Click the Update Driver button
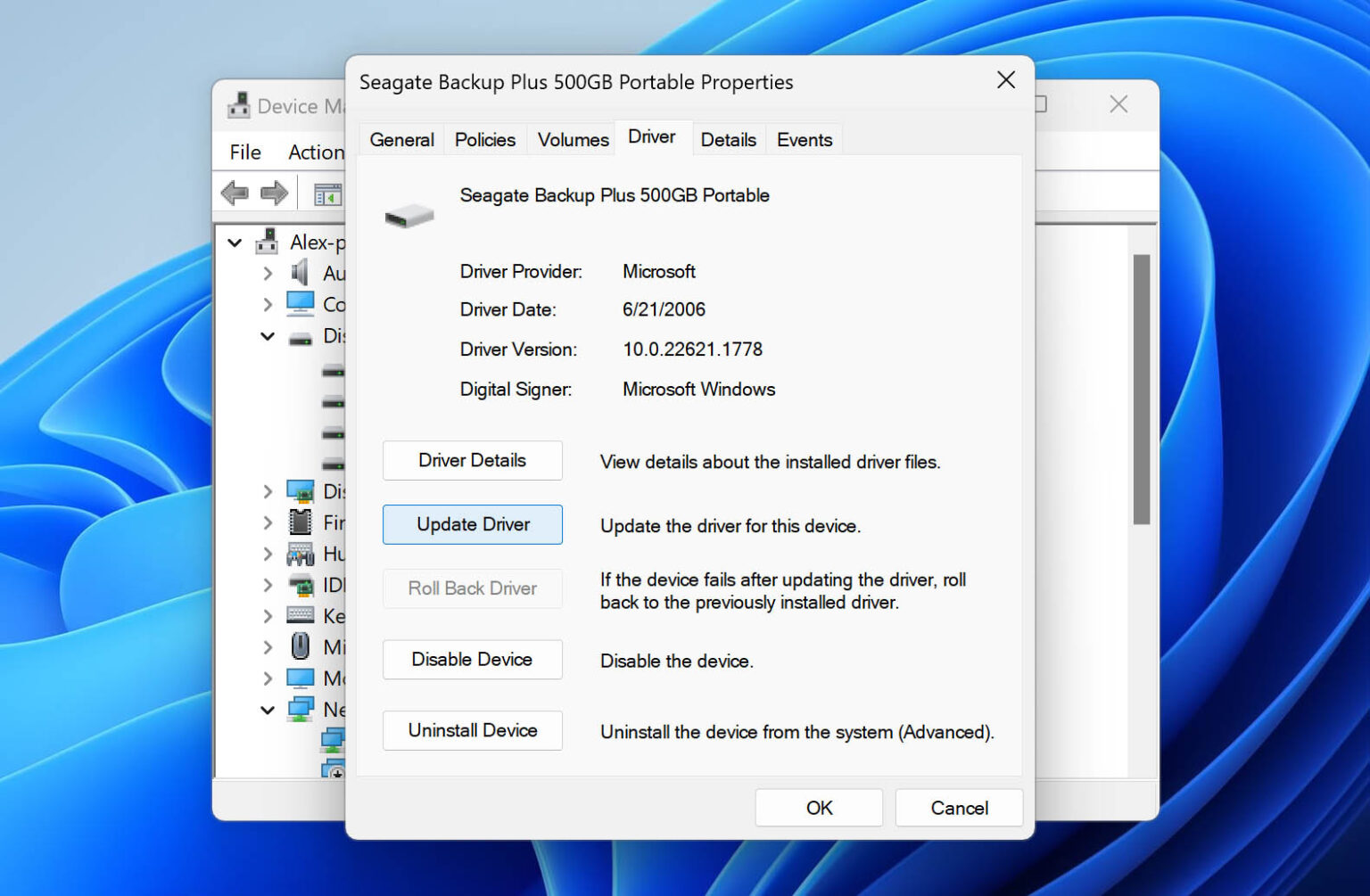This screenshot has height=896, width=1370. pos(472,524)
